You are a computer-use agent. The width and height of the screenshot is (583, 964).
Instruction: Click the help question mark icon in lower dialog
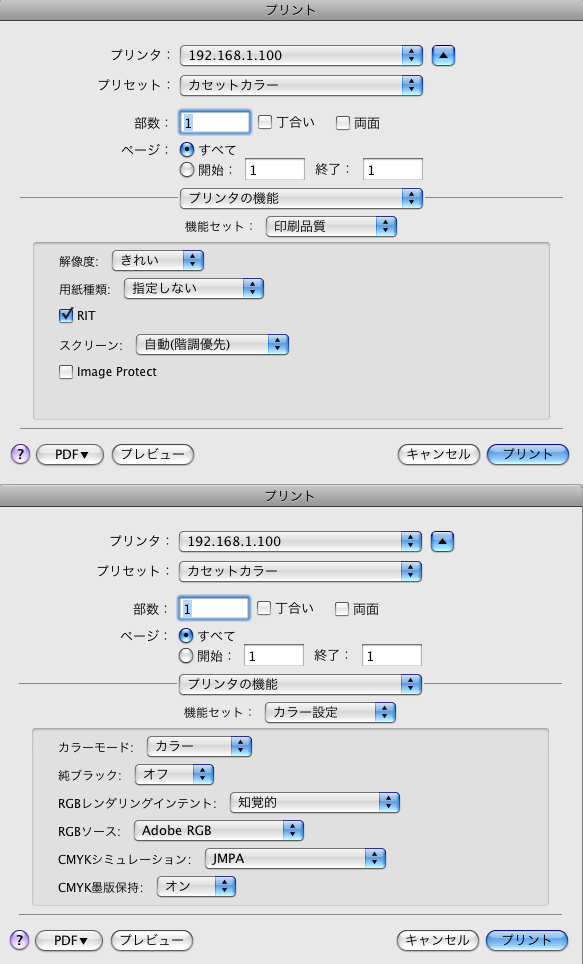click(20, 940)
